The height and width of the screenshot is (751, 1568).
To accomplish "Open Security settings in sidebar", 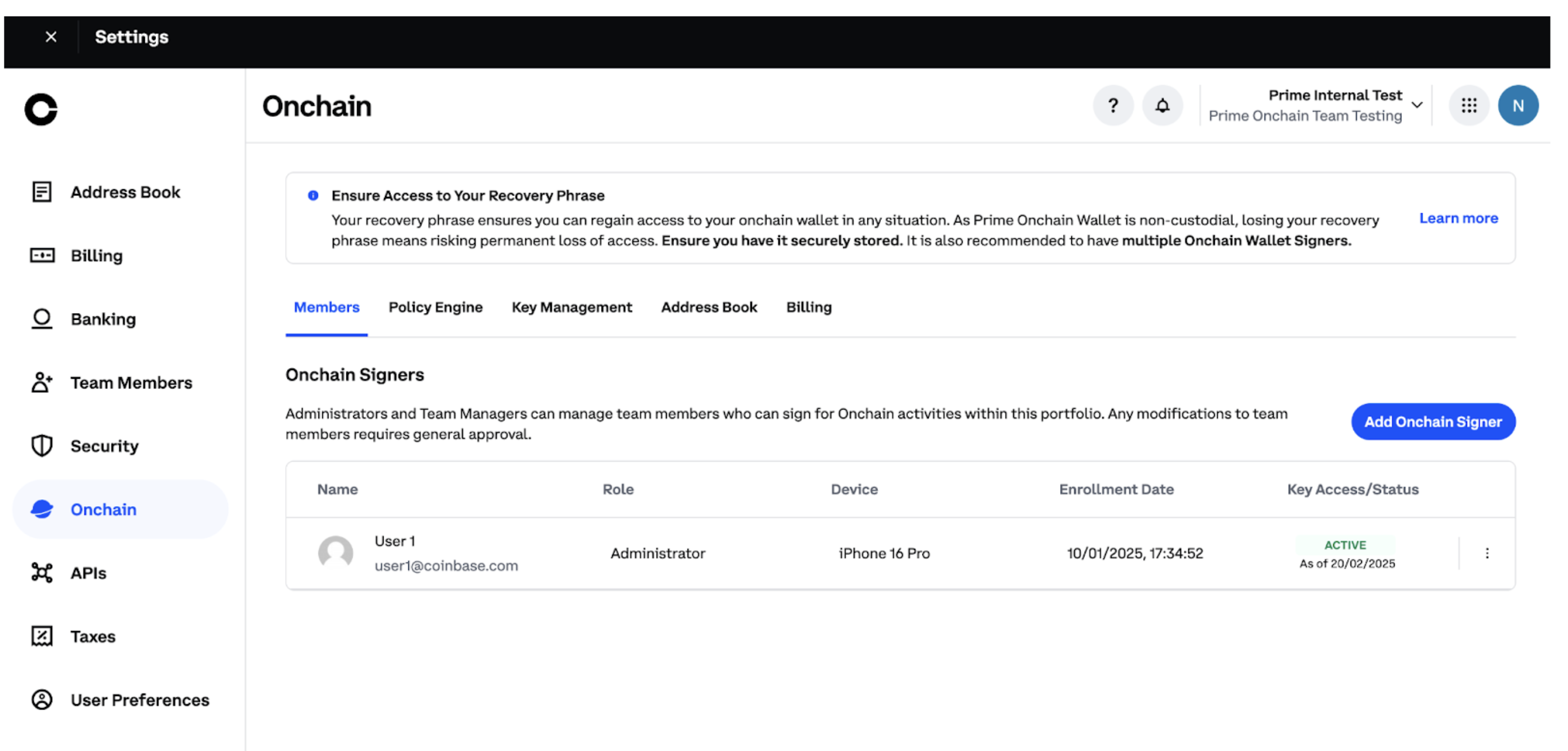I will (104, 445).
